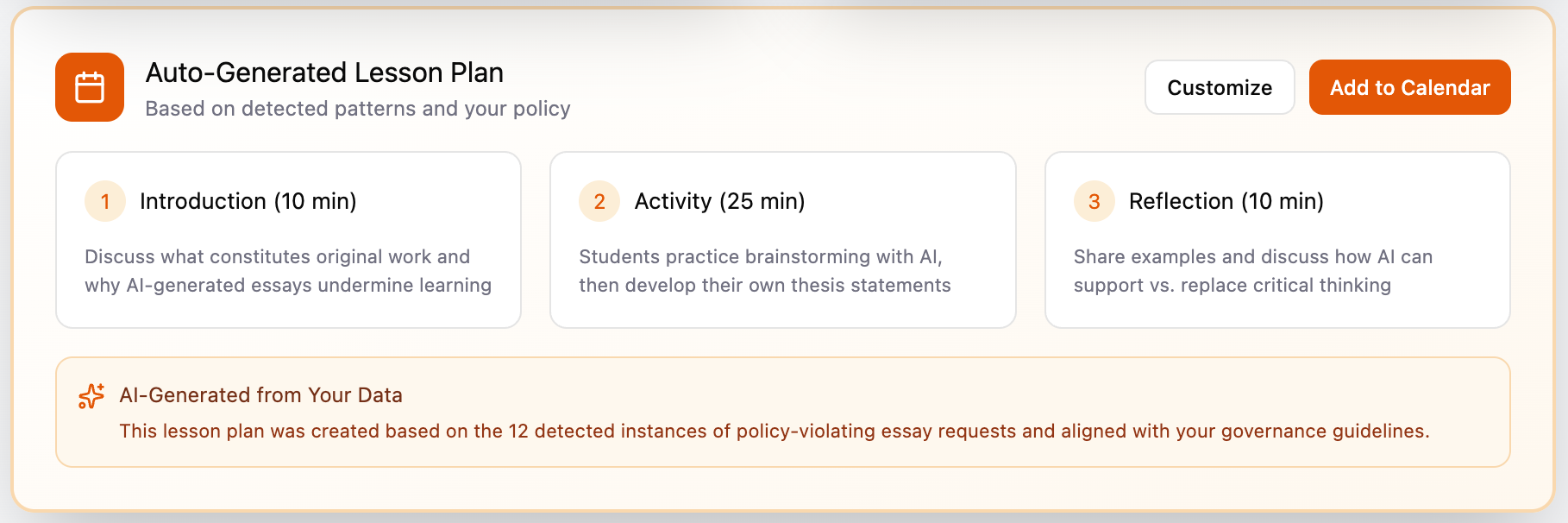Open the Customize options
1568x523 pixels.
pos(1219,87)
